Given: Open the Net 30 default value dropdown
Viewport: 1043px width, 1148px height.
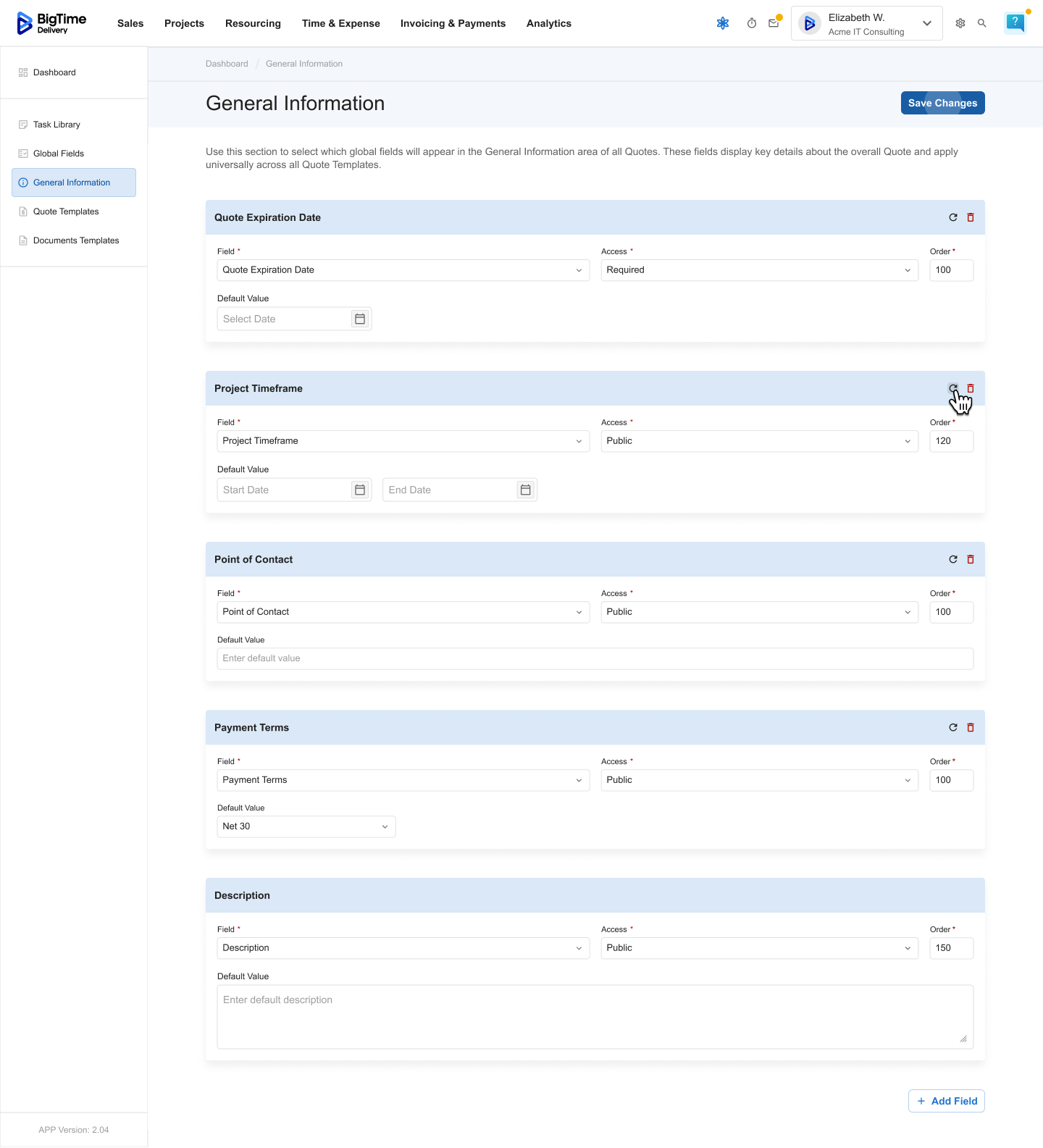Looking at the screenshot, I should tap(306, 826).
